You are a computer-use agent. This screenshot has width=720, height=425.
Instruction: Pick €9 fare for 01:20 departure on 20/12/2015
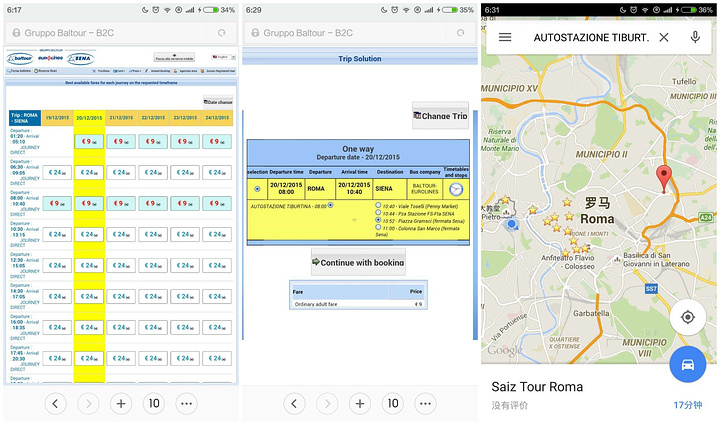click(x=89, y=141)
